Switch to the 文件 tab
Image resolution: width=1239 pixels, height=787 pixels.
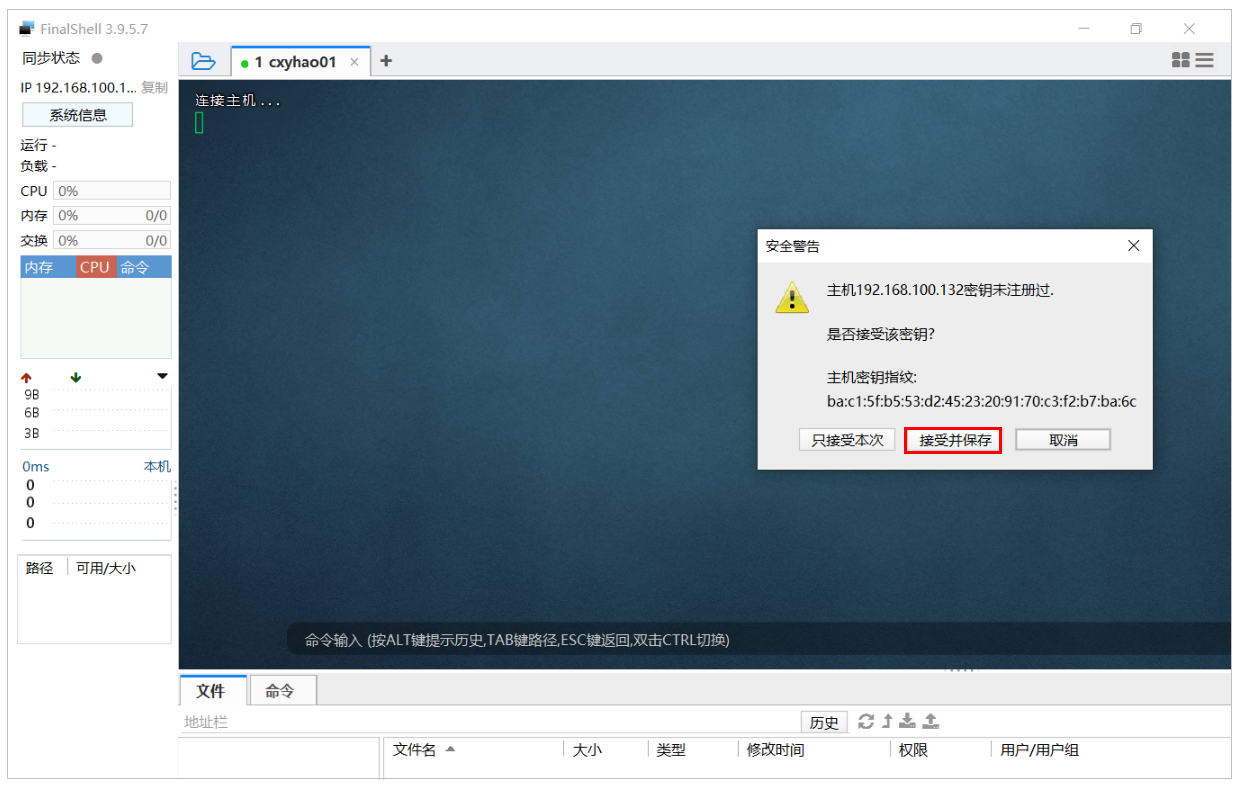(x=213, y=690)
